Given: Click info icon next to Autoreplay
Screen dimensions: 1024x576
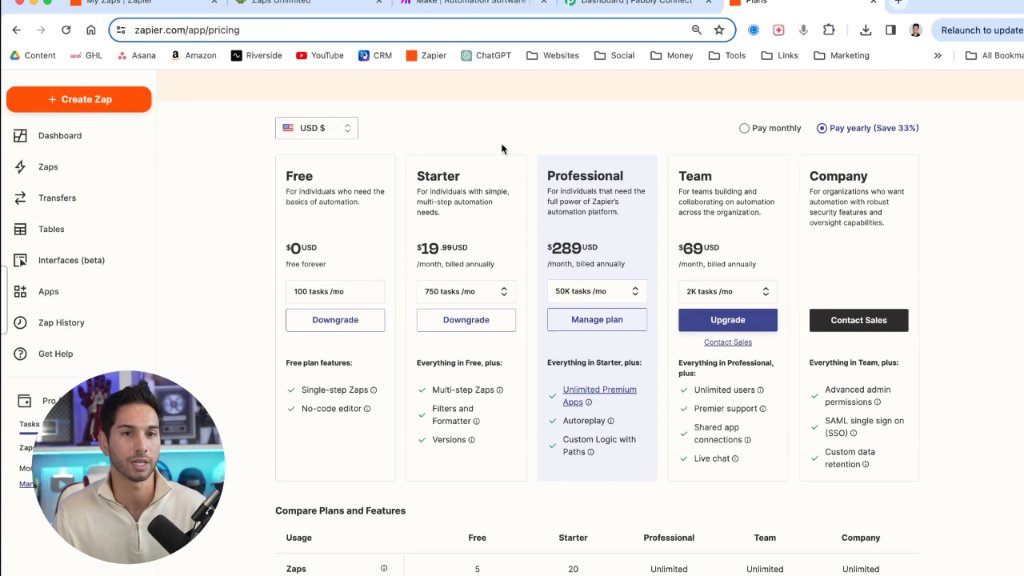Looking at the screenshot, I should point(611,421).
